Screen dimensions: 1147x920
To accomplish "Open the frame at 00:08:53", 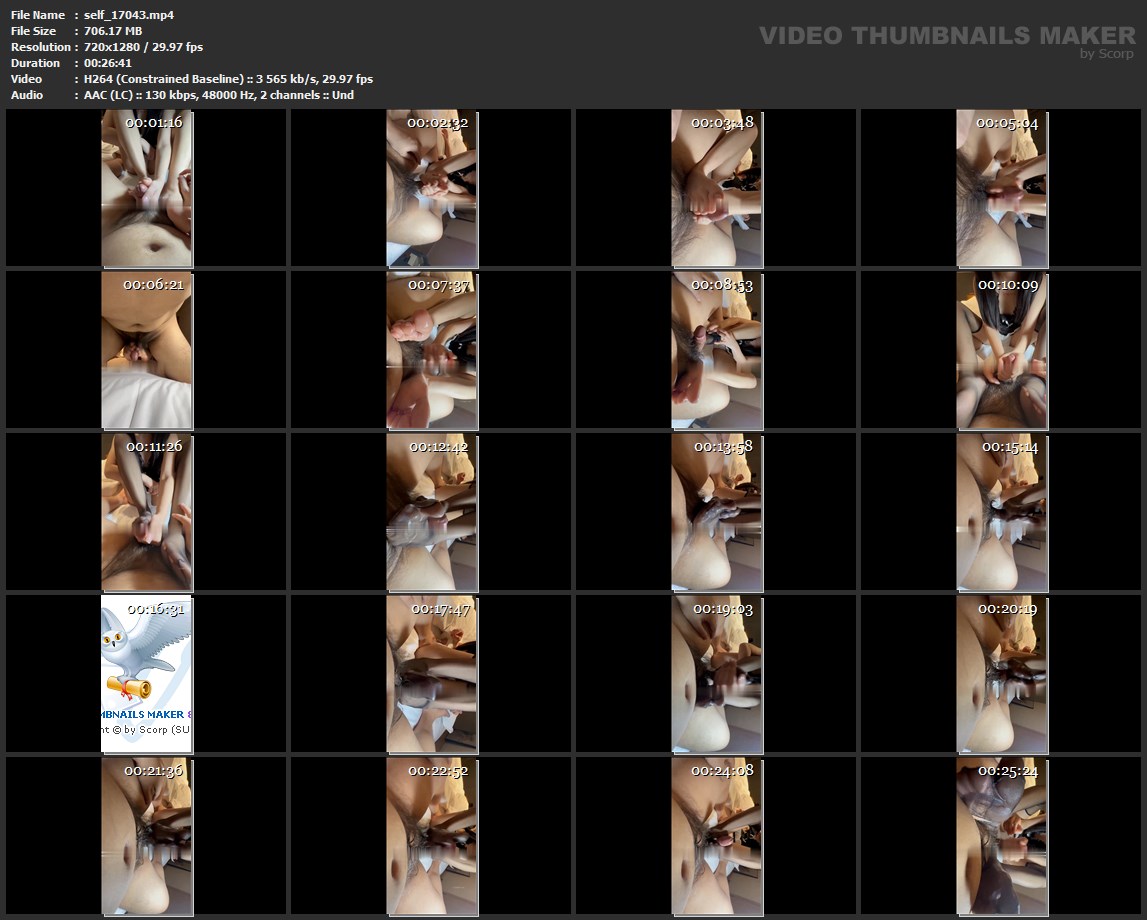I will click(716, 350).
